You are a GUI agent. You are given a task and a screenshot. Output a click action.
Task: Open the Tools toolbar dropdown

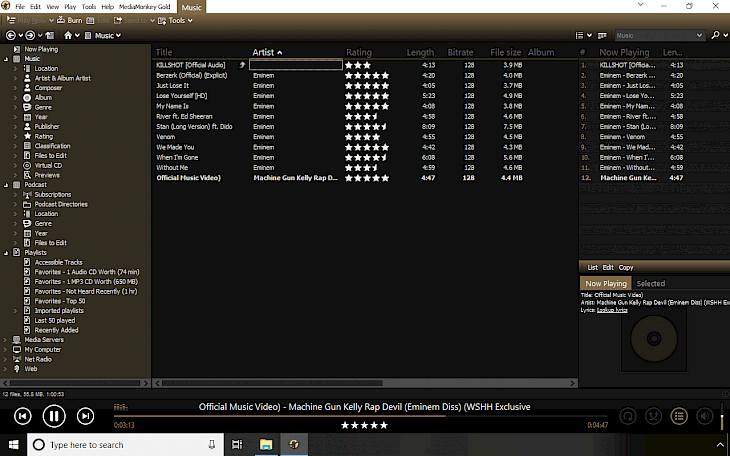pos(175,20)
